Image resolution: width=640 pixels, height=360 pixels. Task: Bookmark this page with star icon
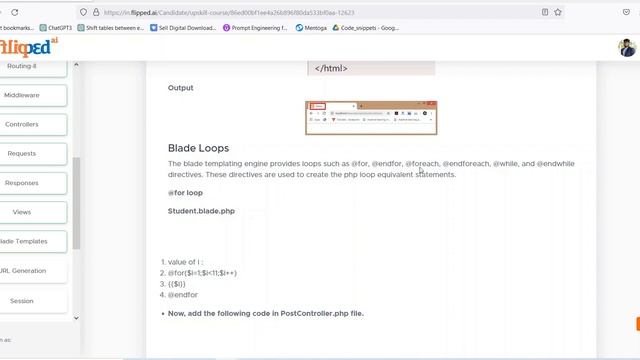558,12
